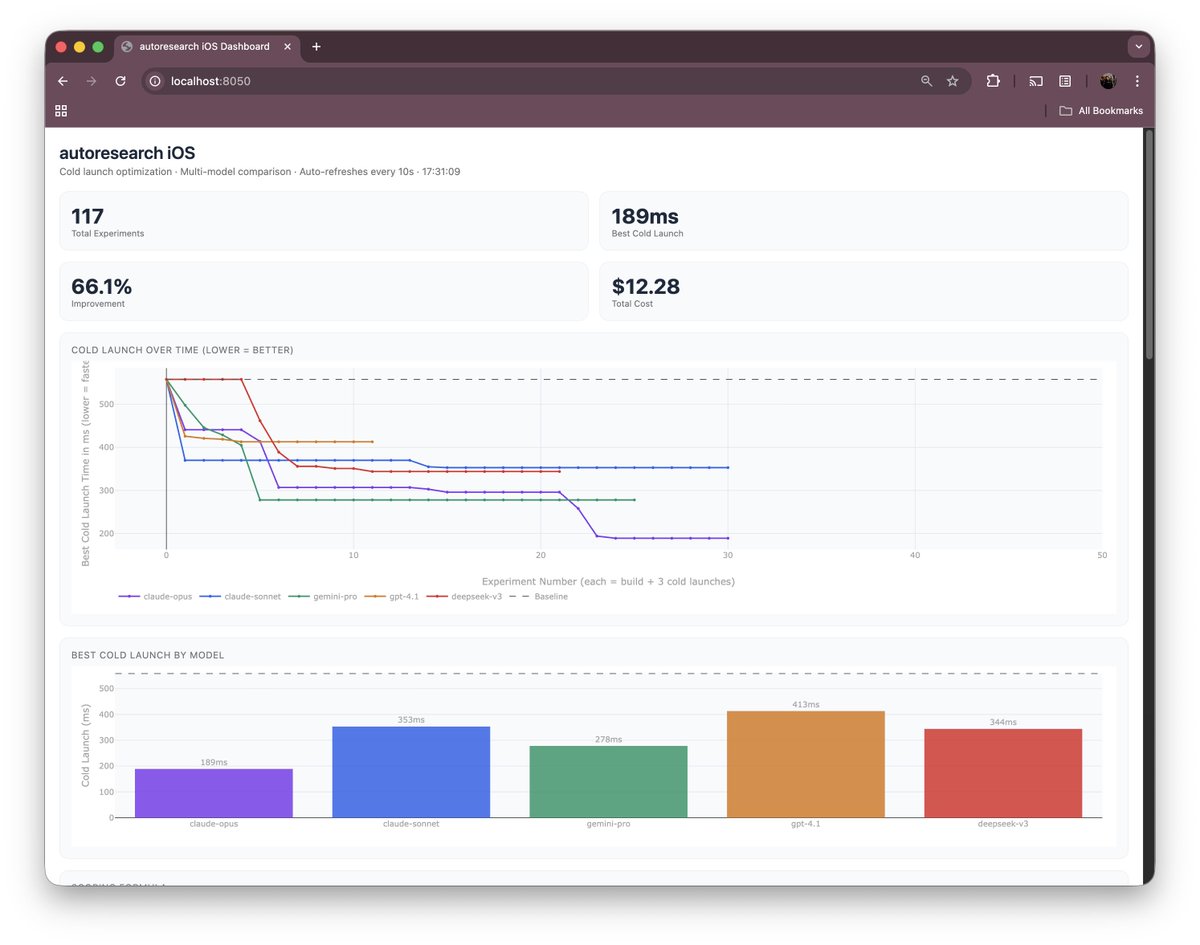Click the browser back arrow
This screenshot has width=1200, height=945.
coord(63,81)
